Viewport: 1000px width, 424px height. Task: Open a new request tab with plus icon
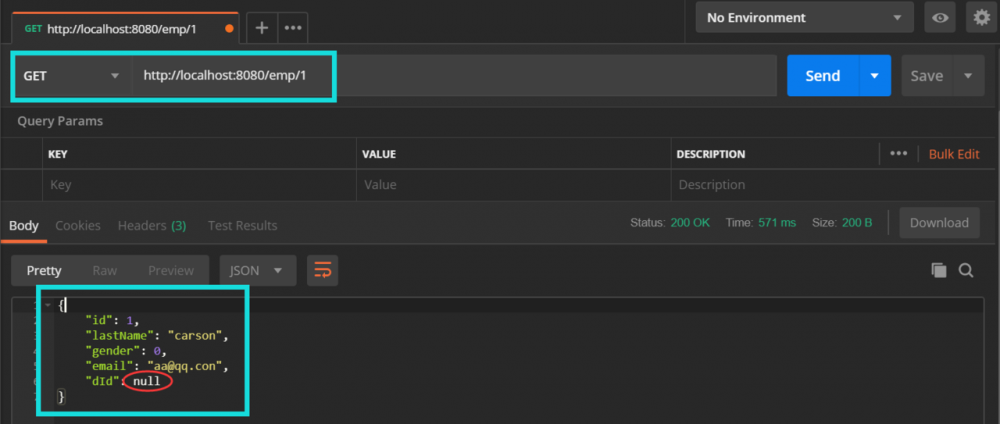click(x=261, y=28)
